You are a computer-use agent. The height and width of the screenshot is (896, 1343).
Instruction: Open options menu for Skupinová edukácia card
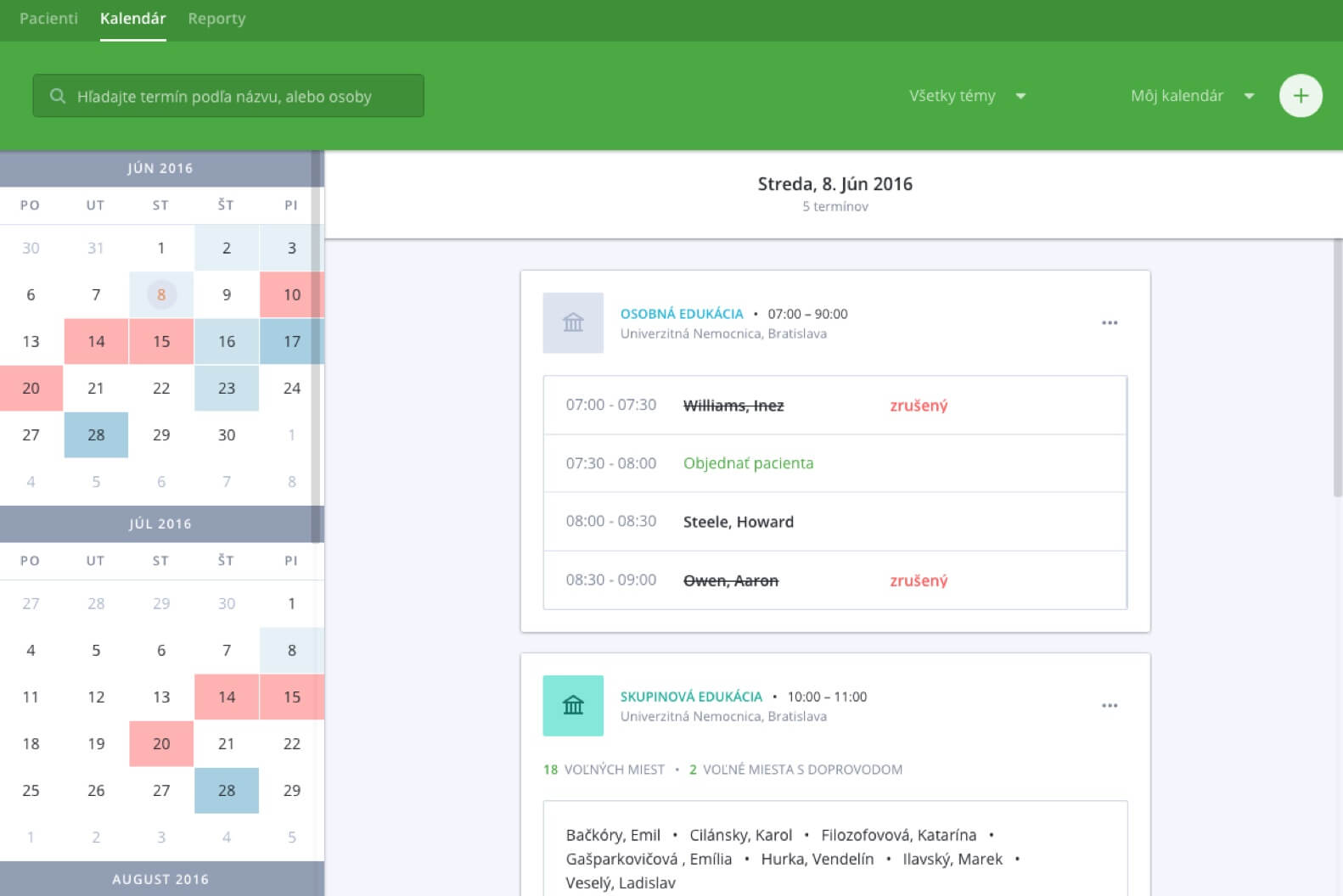click(x=1109, y=706)
